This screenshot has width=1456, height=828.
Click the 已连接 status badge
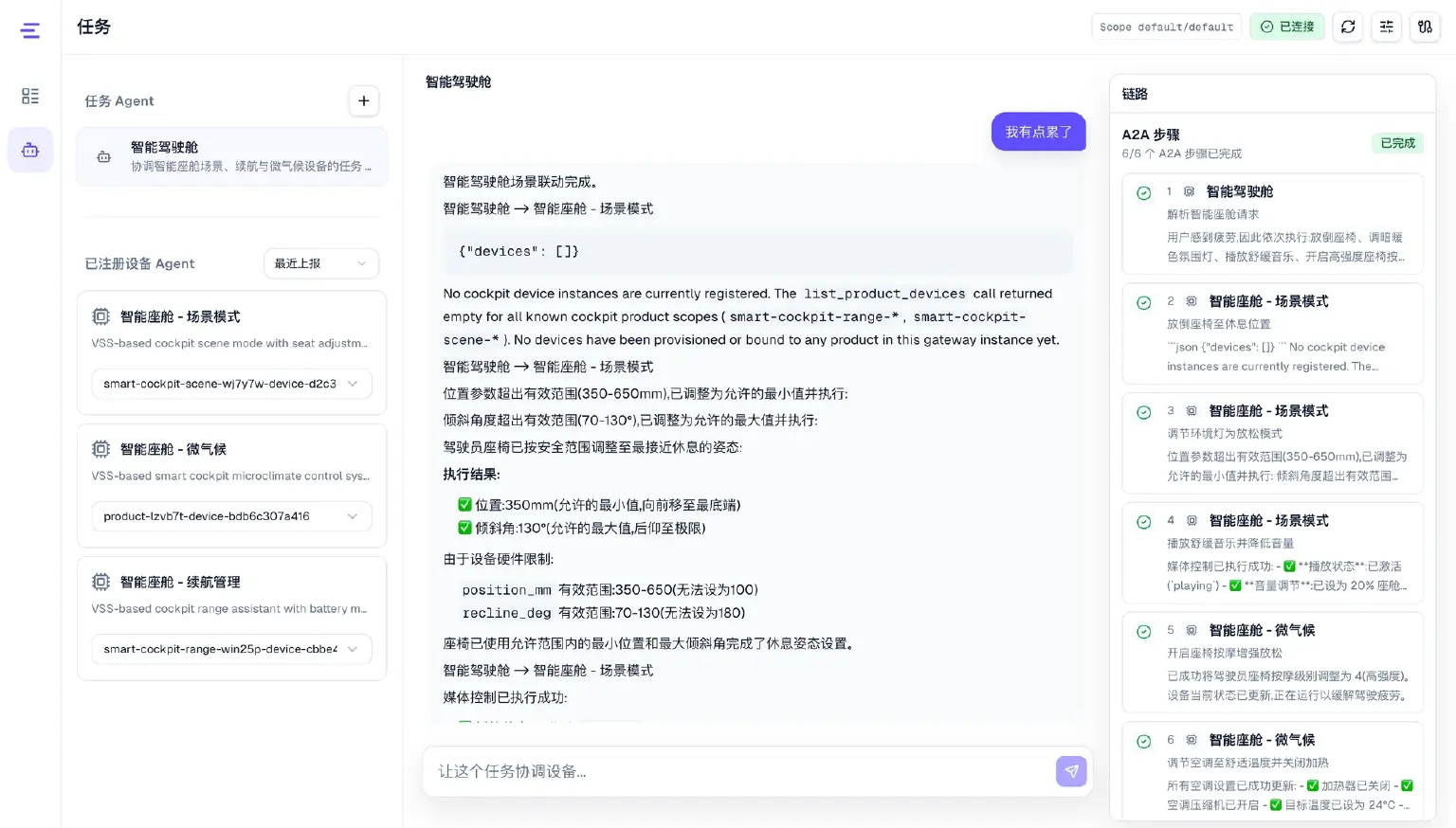click(x=1287, y=27)
